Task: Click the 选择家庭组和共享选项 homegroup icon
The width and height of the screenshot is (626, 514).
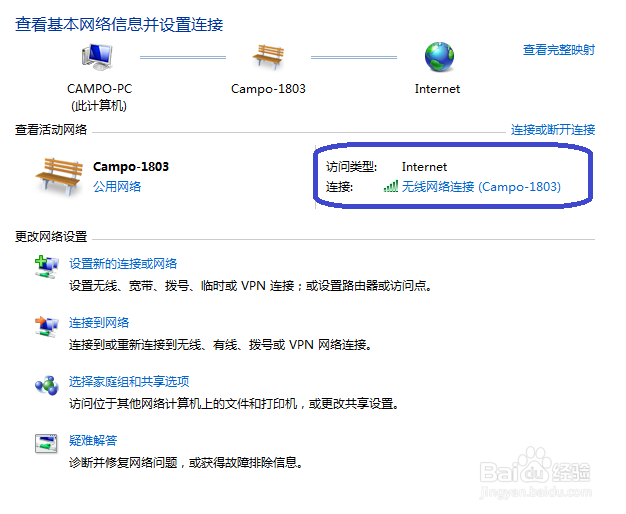Action: [47, 385]
